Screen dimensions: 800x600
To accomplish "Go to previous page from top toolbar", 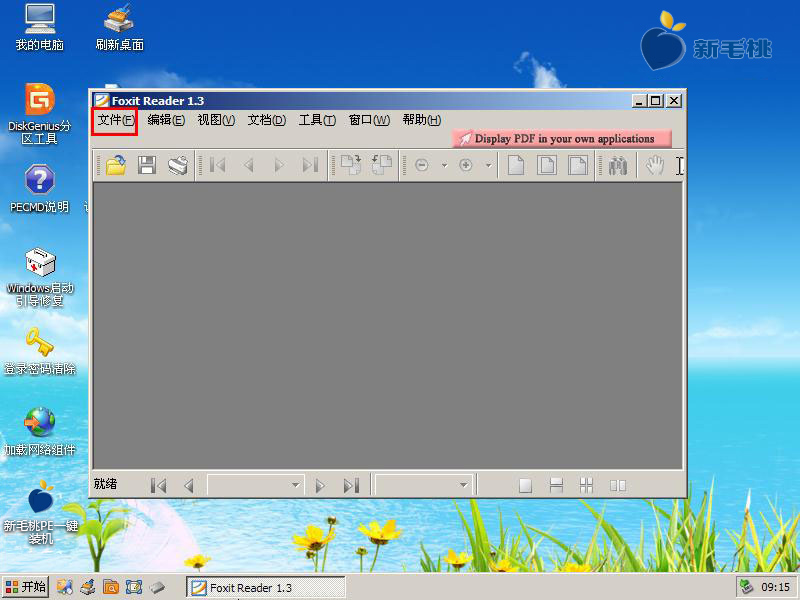I will 248,165.
